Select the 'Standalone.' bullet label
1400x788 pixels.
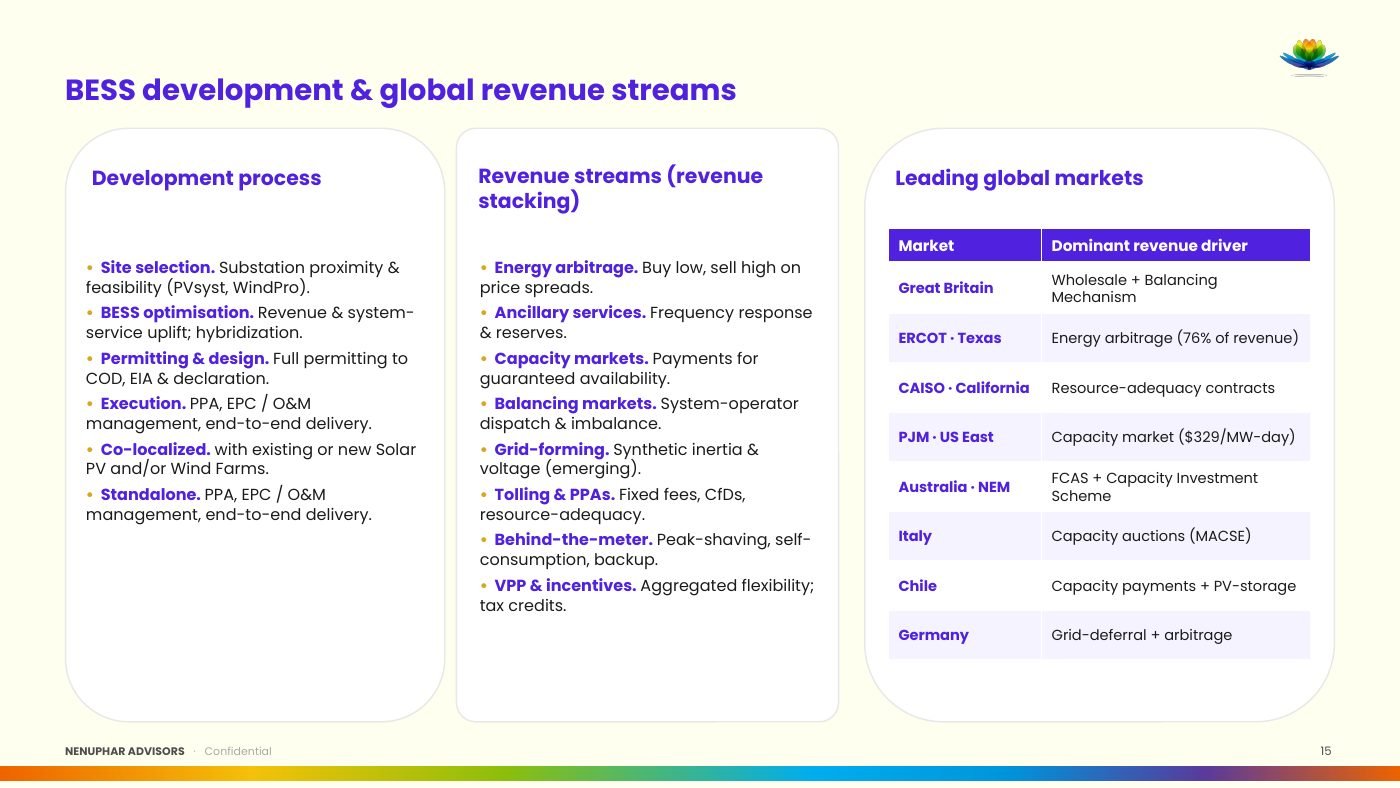pyautogui.click(x=150, y=494)
